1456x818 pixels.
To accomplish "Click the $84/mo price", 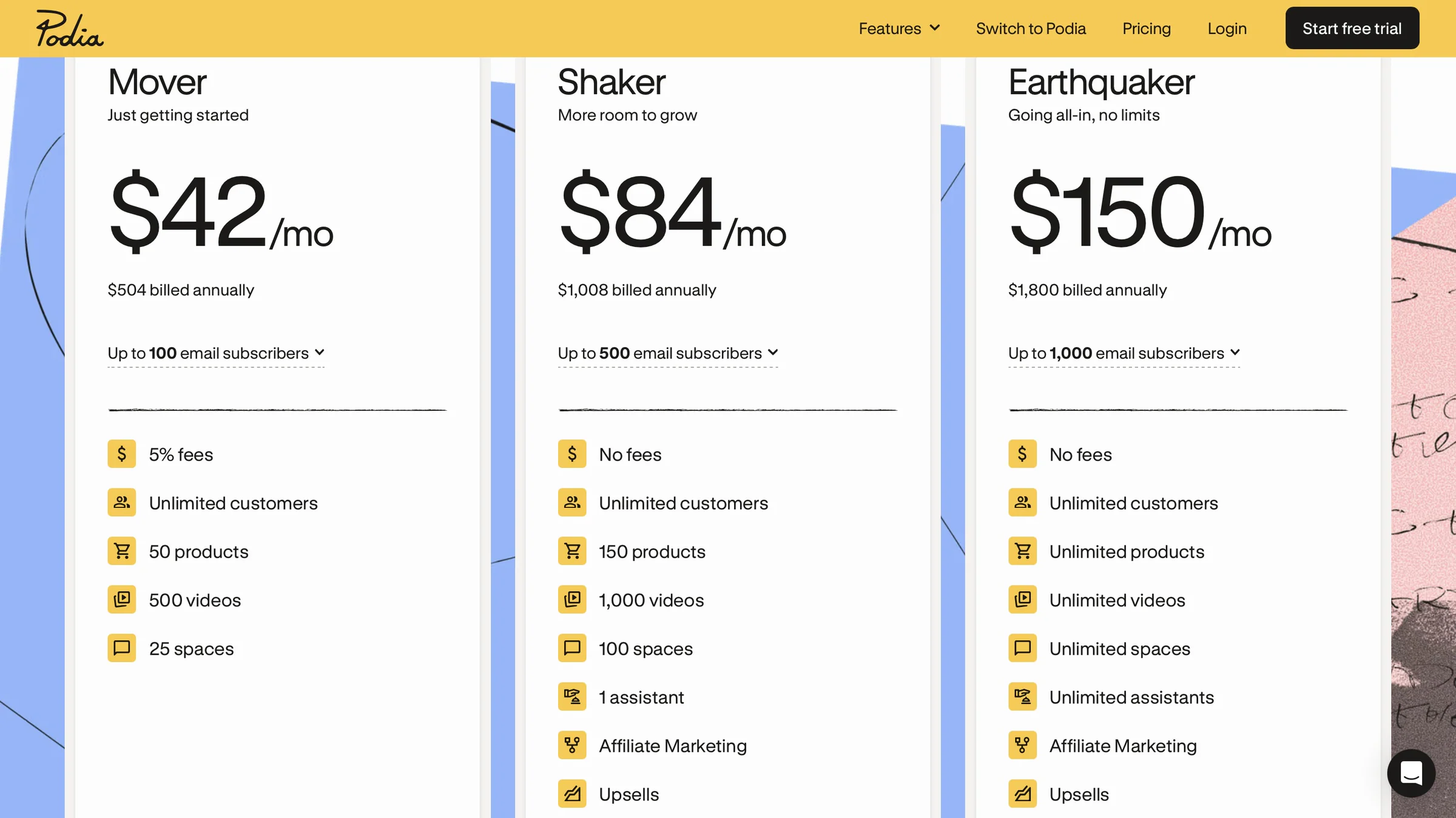I will tap(672, 211).
